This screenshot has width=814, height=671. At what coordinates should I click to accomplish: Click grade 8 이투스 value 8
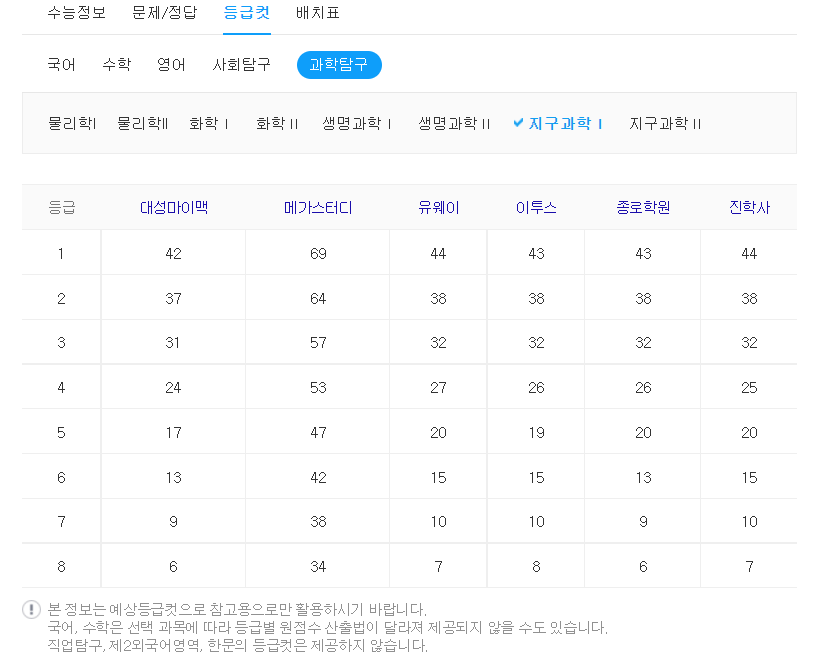pos(536,566)
